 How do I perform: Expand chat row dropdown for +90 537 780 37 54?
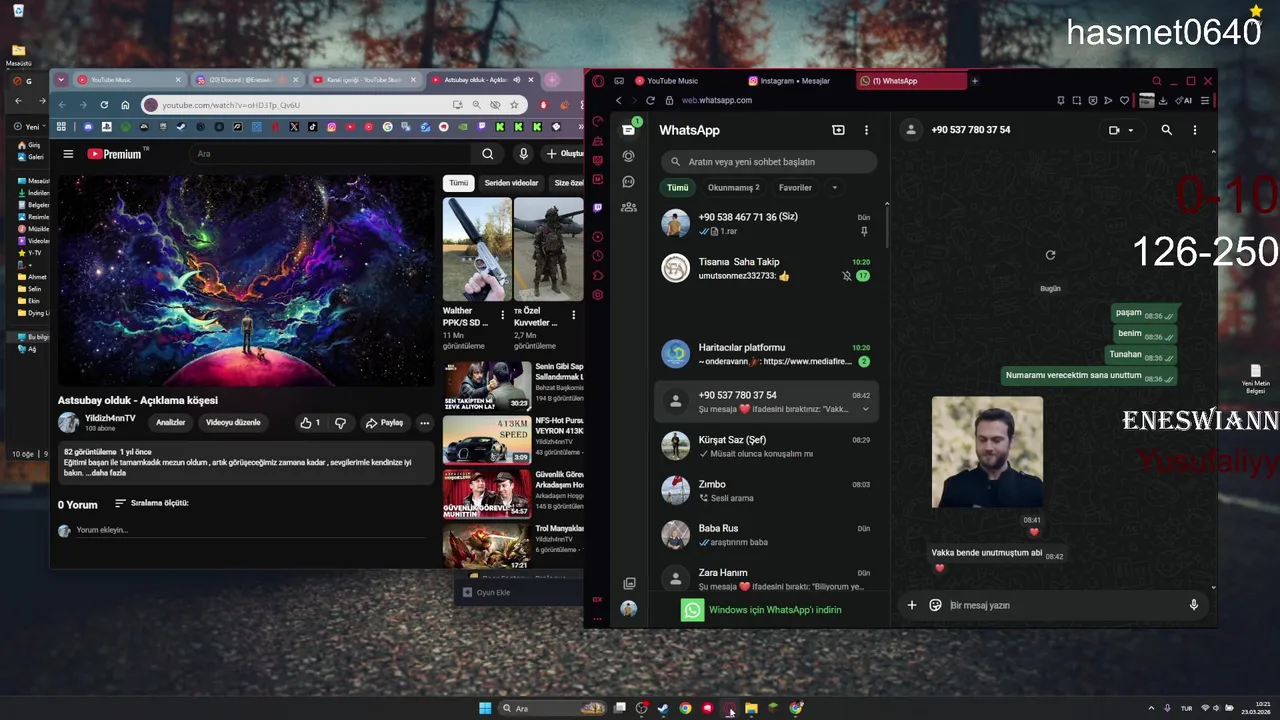click(865, 409)
